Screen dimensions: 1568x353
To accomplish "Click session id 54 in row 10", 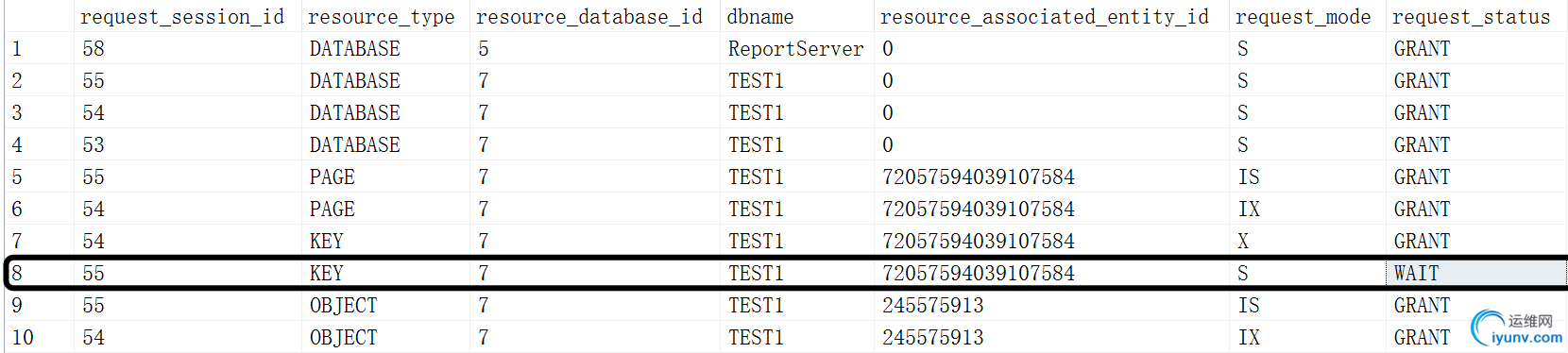I will 188,337.
